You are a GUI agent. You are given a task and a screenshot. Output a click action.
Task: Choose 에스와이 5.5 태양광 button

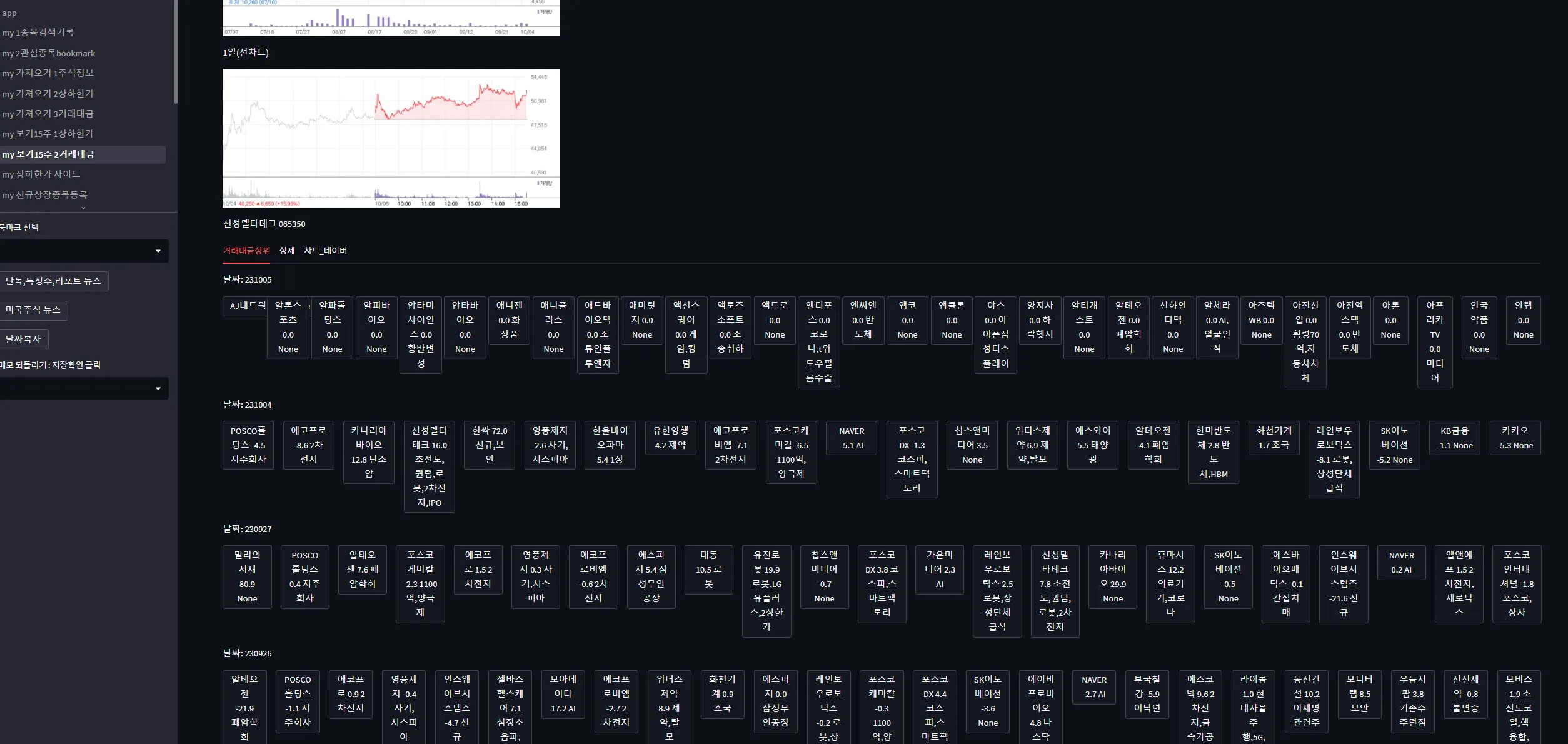[x=1093, y=445]
